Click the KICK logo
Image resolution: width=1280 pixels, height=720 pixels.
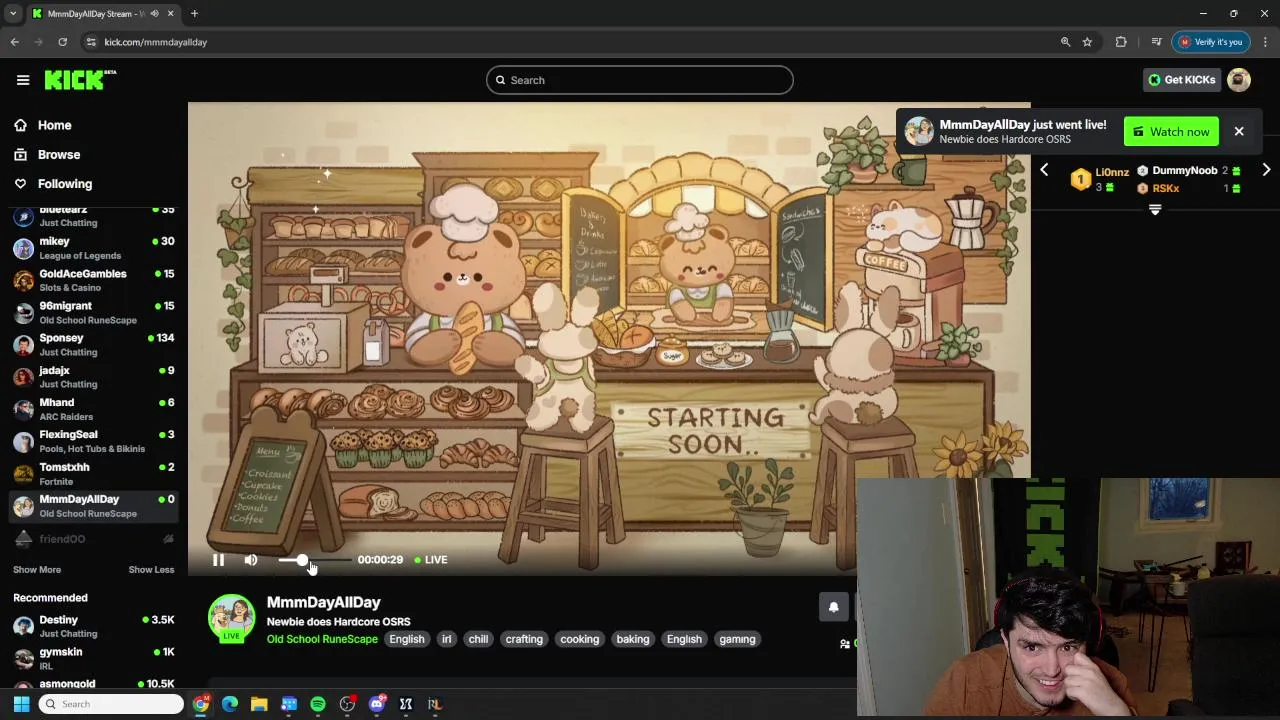pos(80,80)
